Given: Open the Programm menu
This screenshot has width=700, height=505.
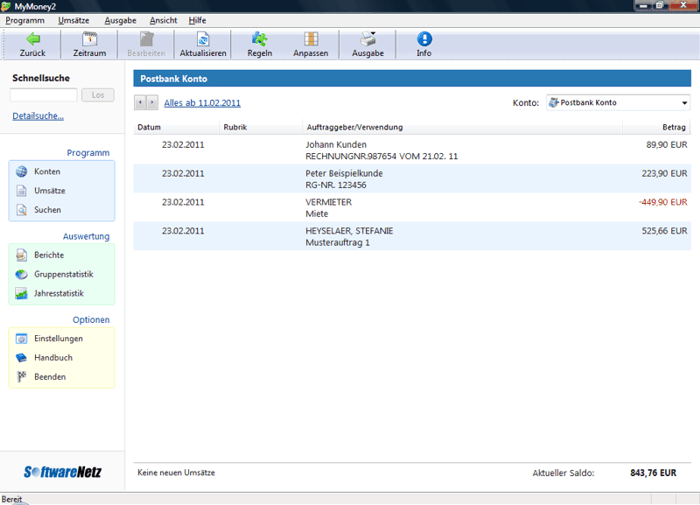Looking at the screenshot, I should tap(25, 21).
